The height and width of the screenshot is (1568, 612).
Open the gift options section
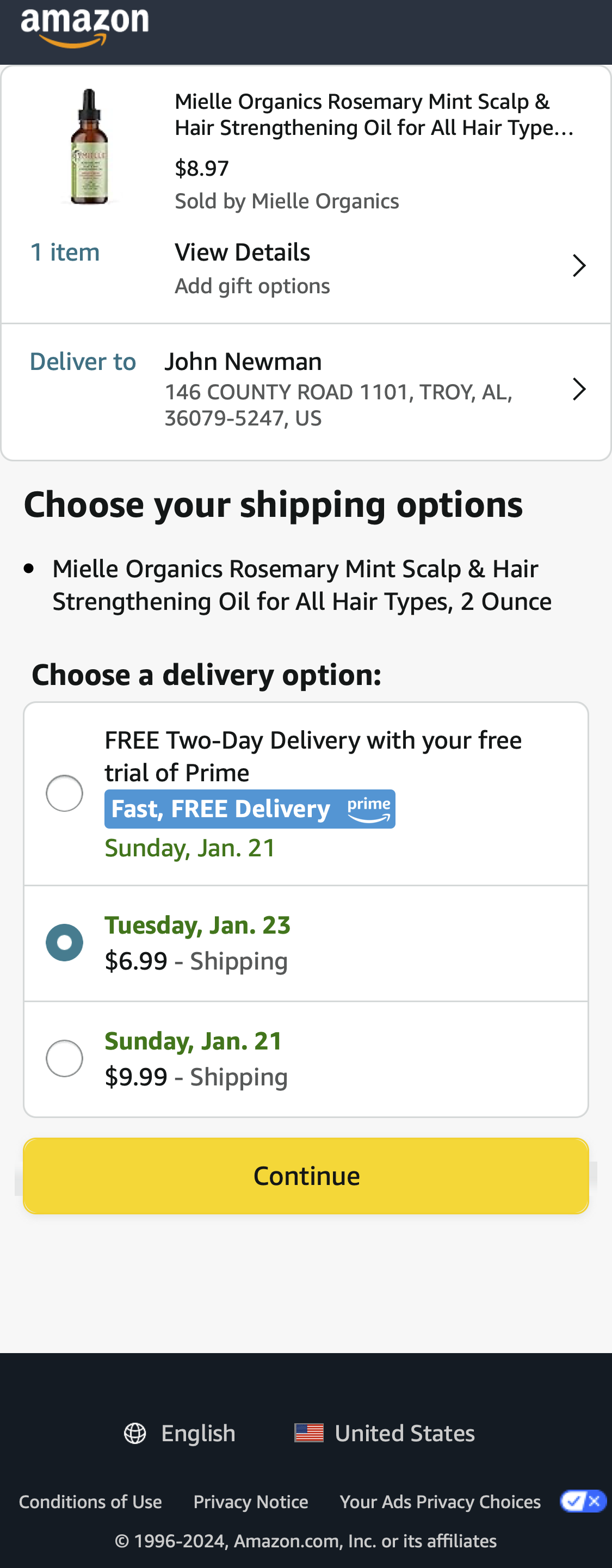tap(252, 286)
